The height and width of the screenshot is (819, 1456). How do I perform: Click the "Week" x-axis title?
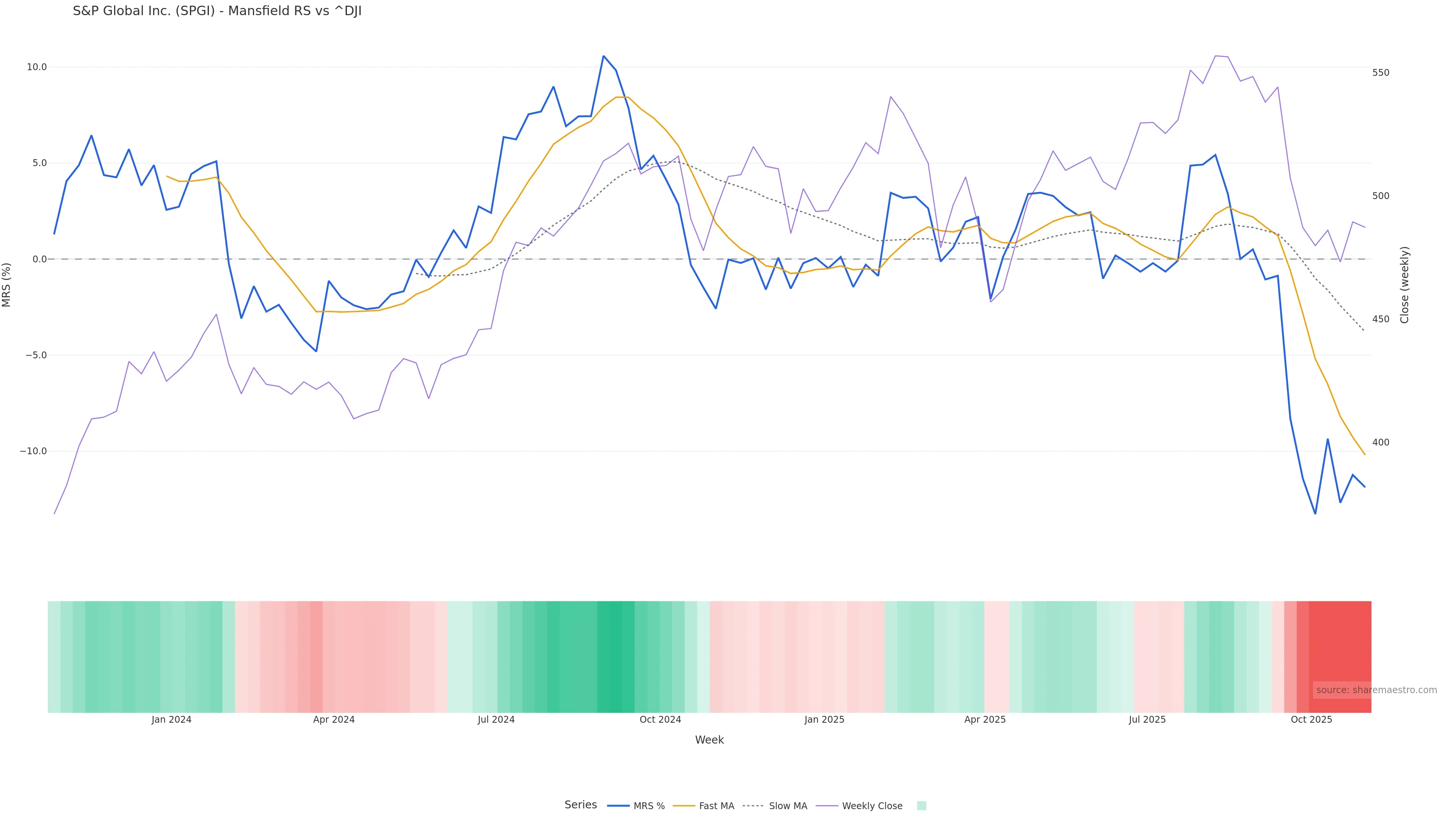click(709, 741)
